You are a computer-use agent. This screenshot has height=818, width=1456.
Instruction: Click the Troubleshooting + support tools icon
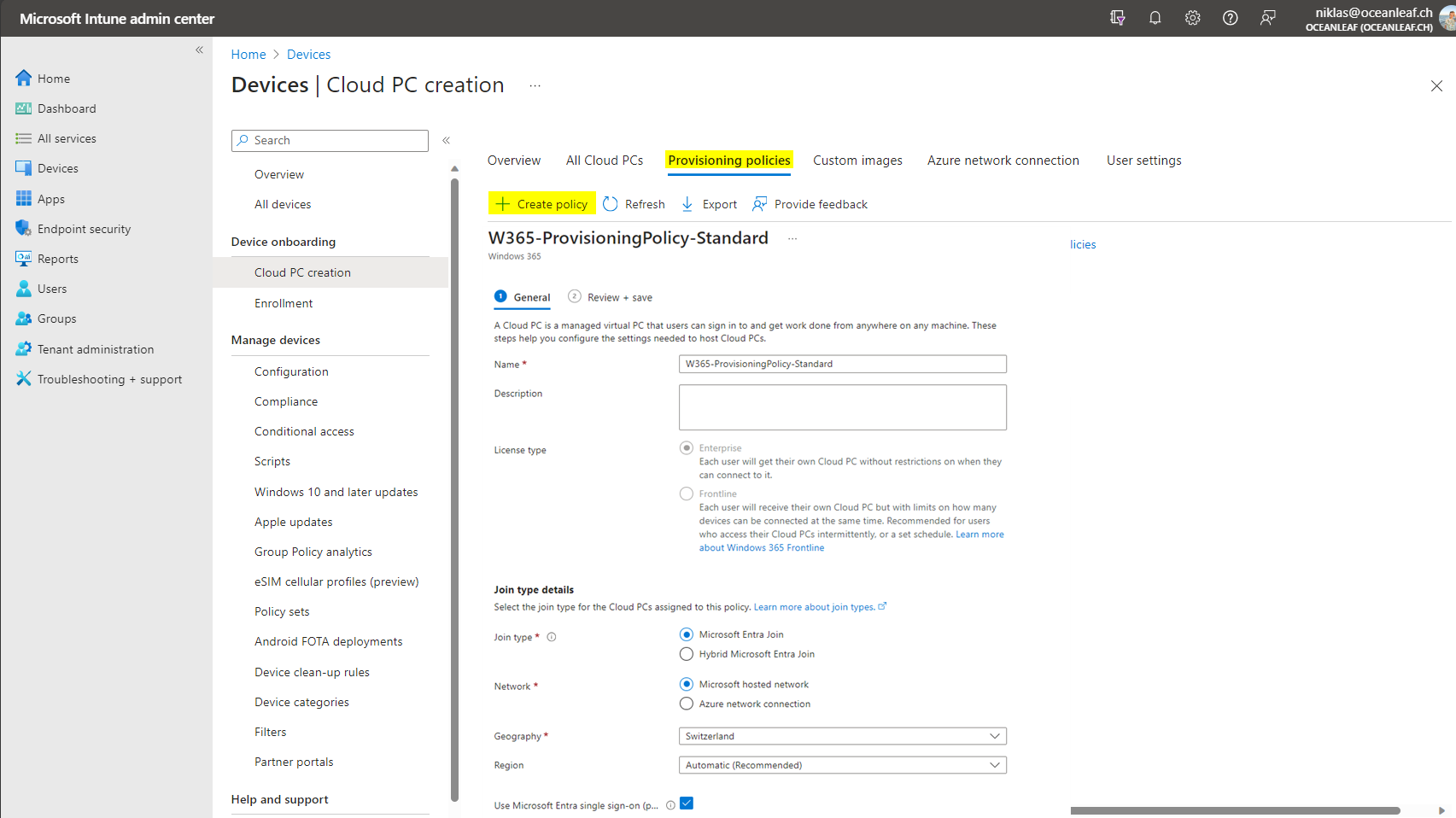(x=24, y=378)
